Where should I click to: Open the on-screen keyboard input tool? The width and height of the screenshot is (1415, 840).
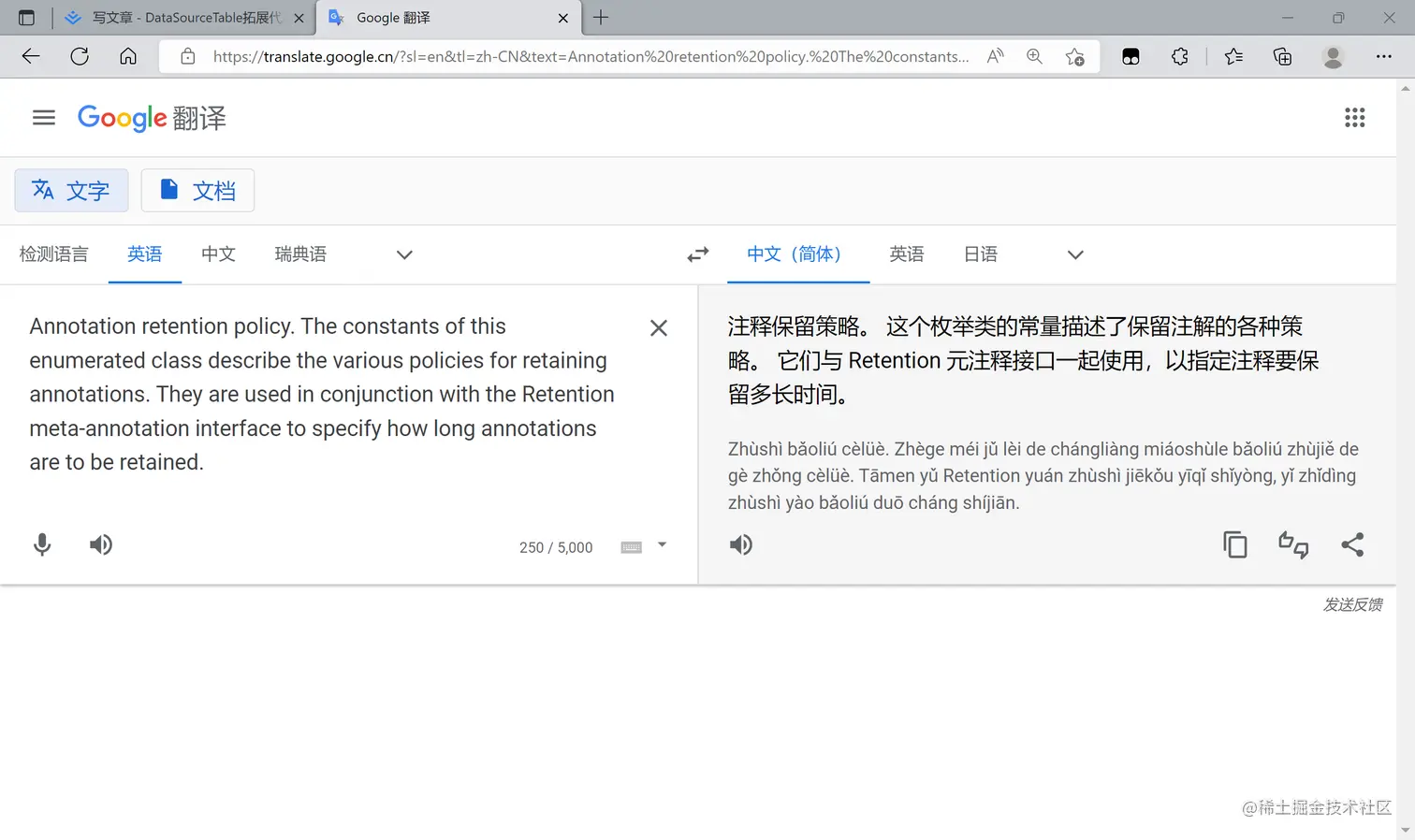632,547
